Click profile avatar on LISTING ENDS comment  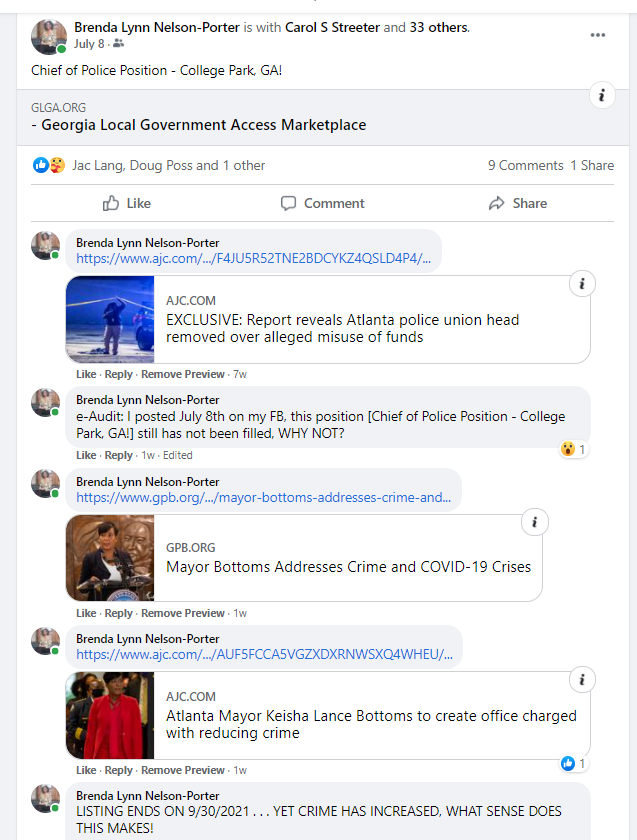[x=45, y=798]
